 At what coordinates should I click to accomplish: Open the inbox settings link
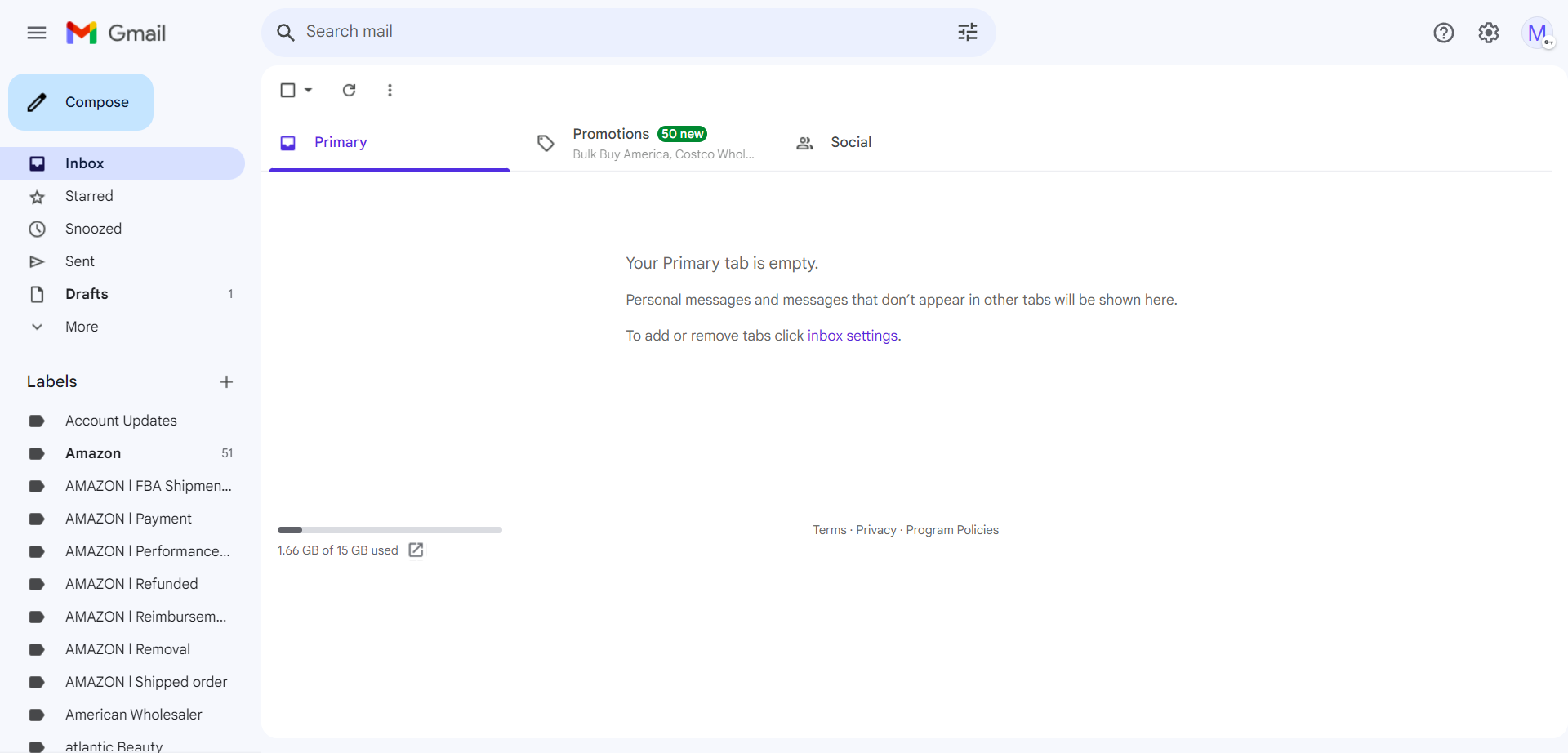click(x=852, y=336)
